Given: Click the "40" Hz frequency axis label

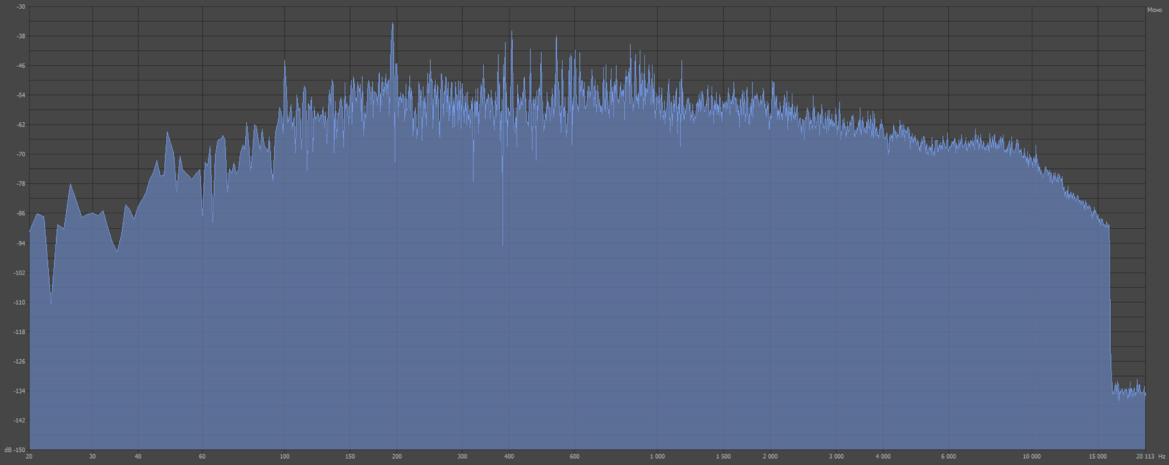Looking at the screenshot, I should click(x=138, y=455).
